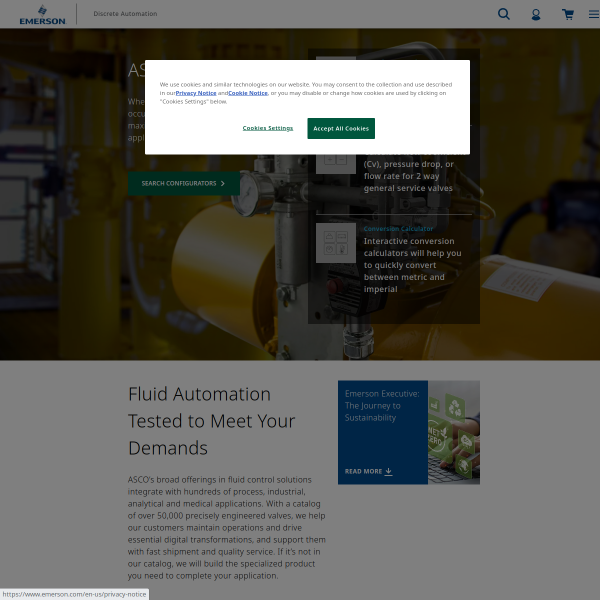Image resolution: width=600 pixels, height=600 pixels.
Task: Click the Search Configurators button
Action: click(x=184, y=183)
